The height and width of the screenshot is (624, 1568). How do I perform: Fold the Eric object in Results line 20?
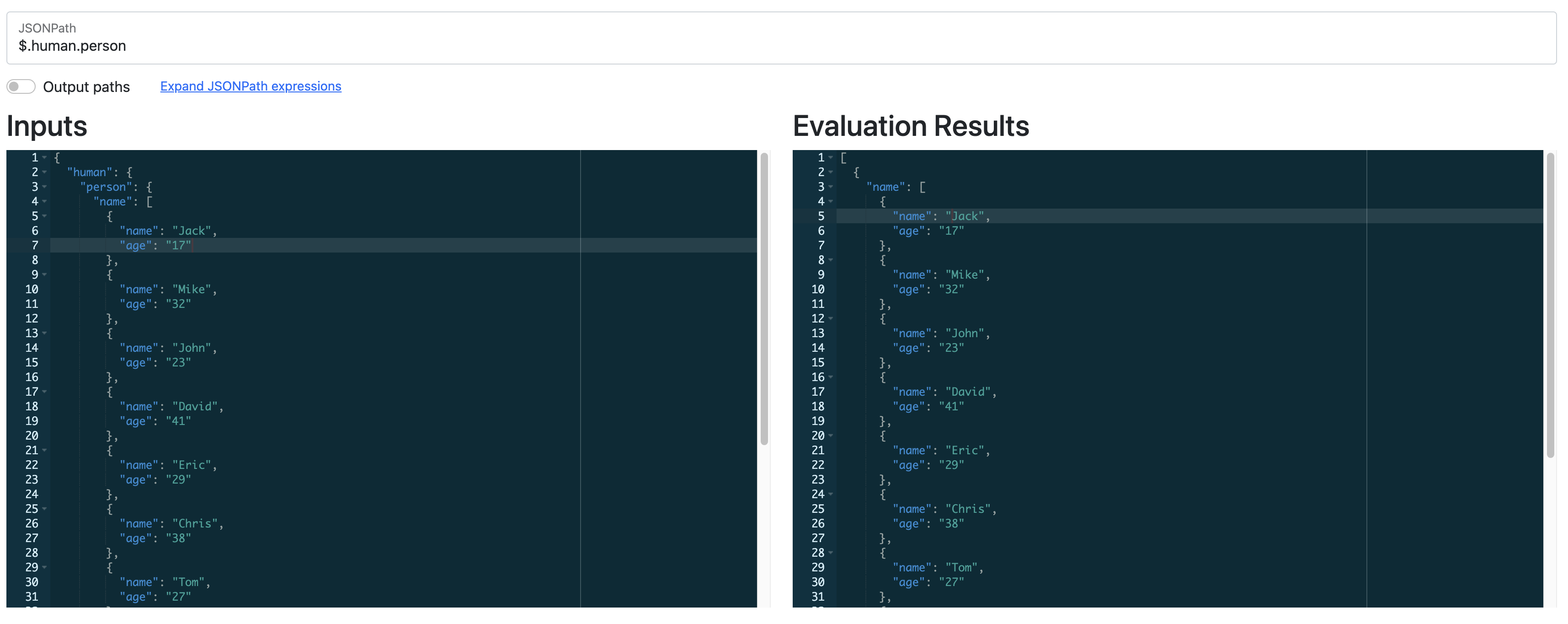pos(830,436)
